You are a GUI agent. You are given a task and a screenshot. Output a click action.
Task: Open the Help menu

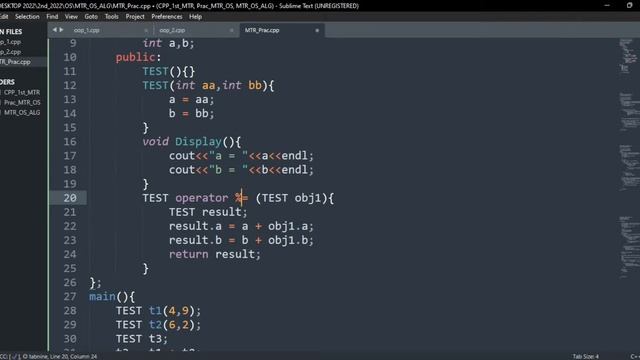tap(196, 17)
